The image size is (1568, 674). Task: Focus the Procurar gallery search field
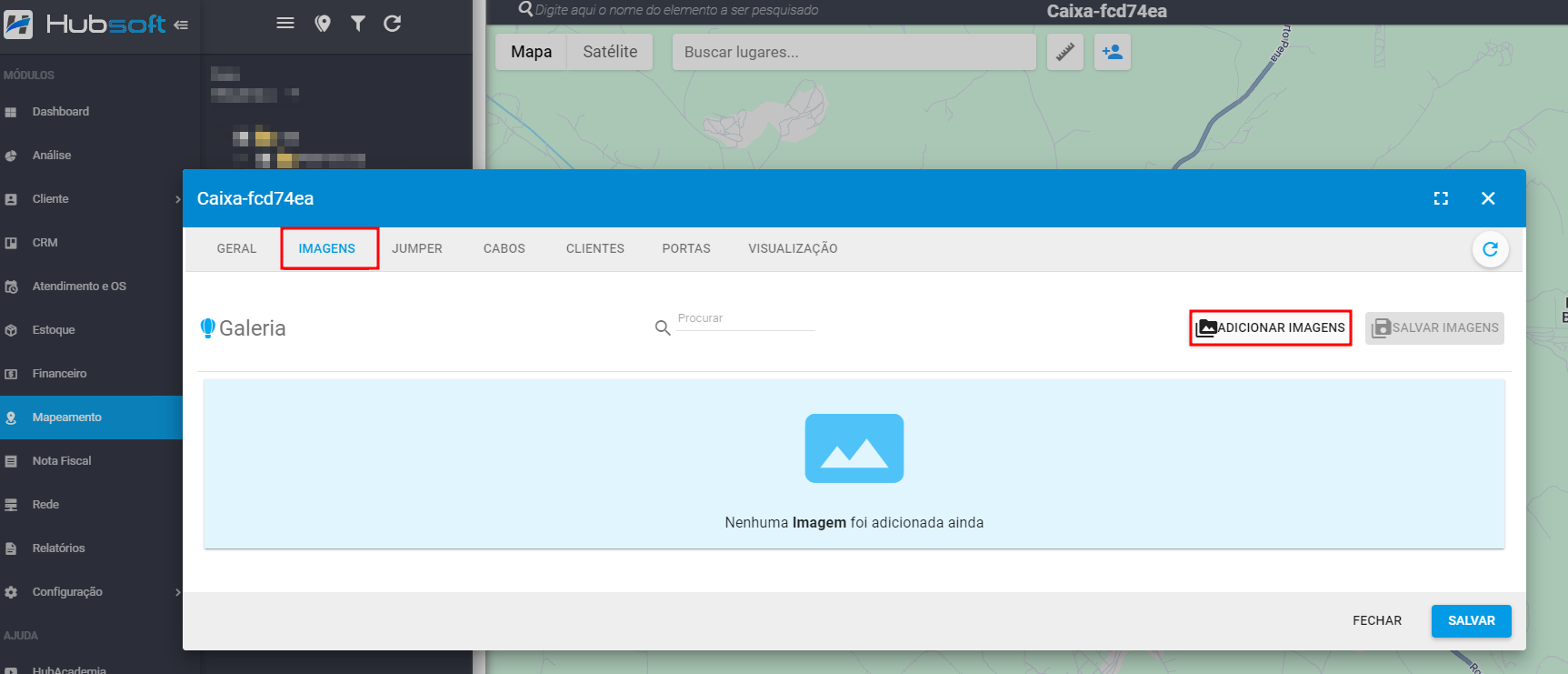(745, 319)
